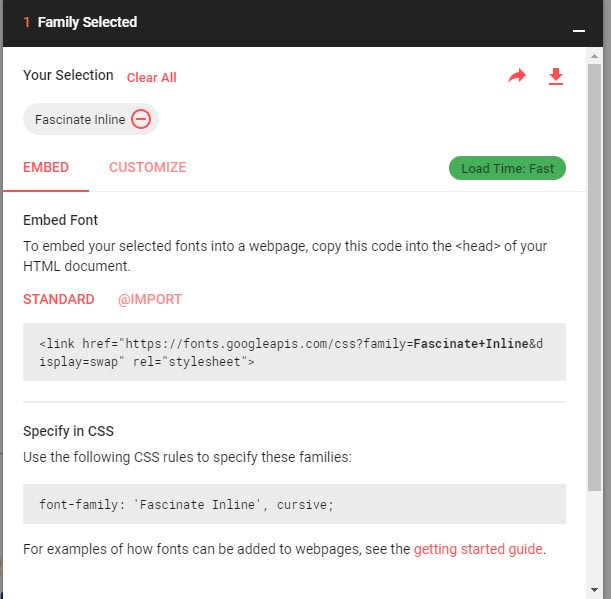The width and height of the screenshot is (611, 599).
Task: Click the font-family CSS code box
Action: [294, 504]
